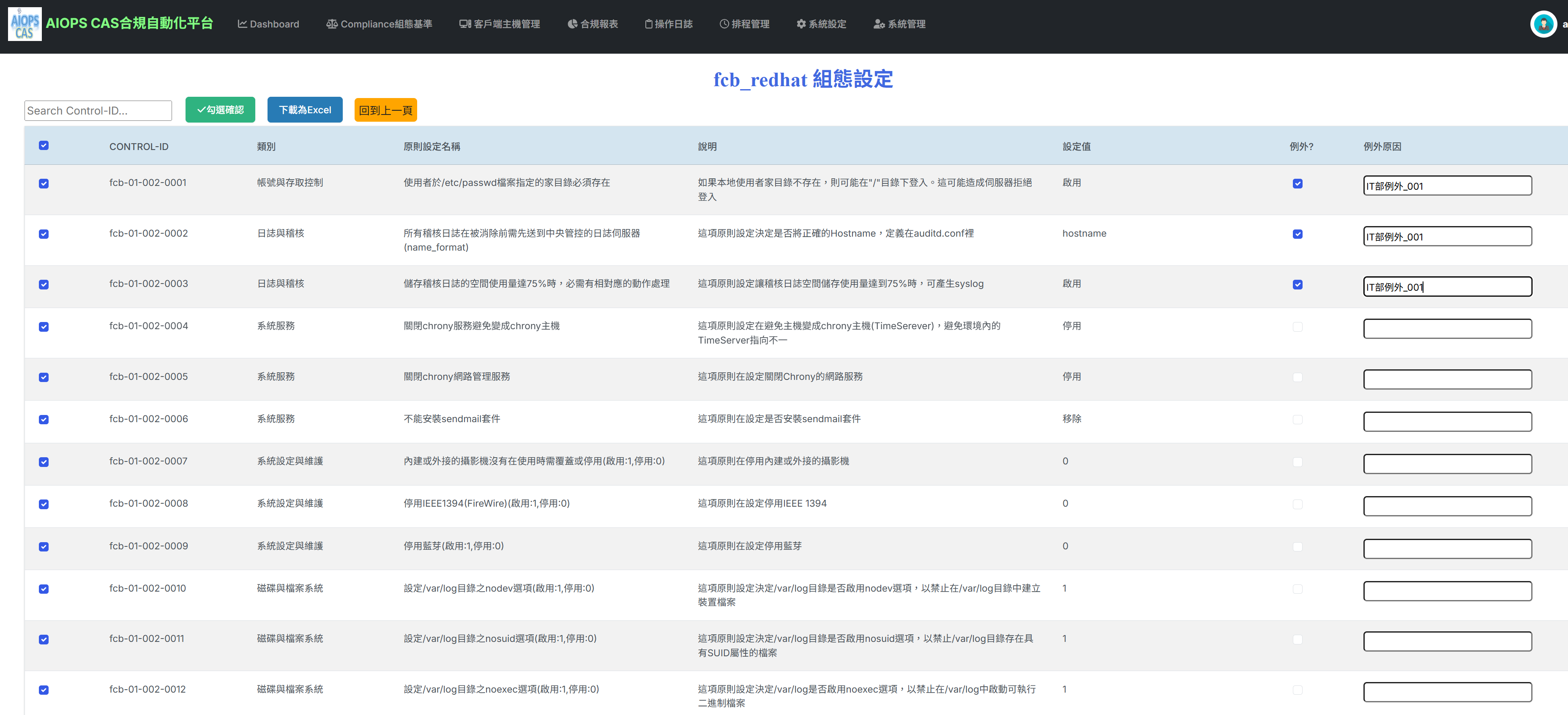This screenshot has width=1568, height=715.
Task: Click the 排程管理 clock icon
Action: [x=724, y=25]
